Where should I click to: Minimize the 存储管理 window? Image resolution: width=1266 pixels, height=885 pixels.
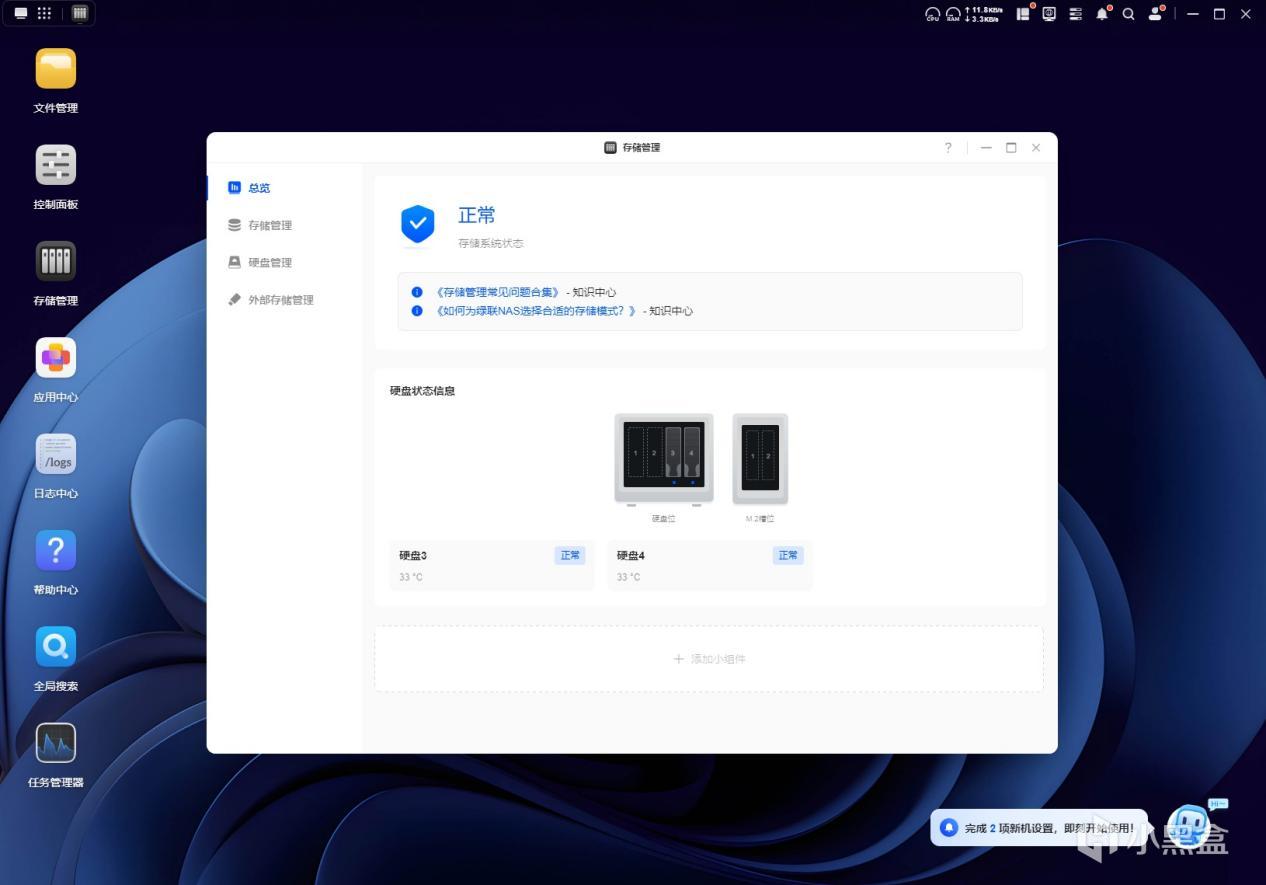click(x=986, y=147)
